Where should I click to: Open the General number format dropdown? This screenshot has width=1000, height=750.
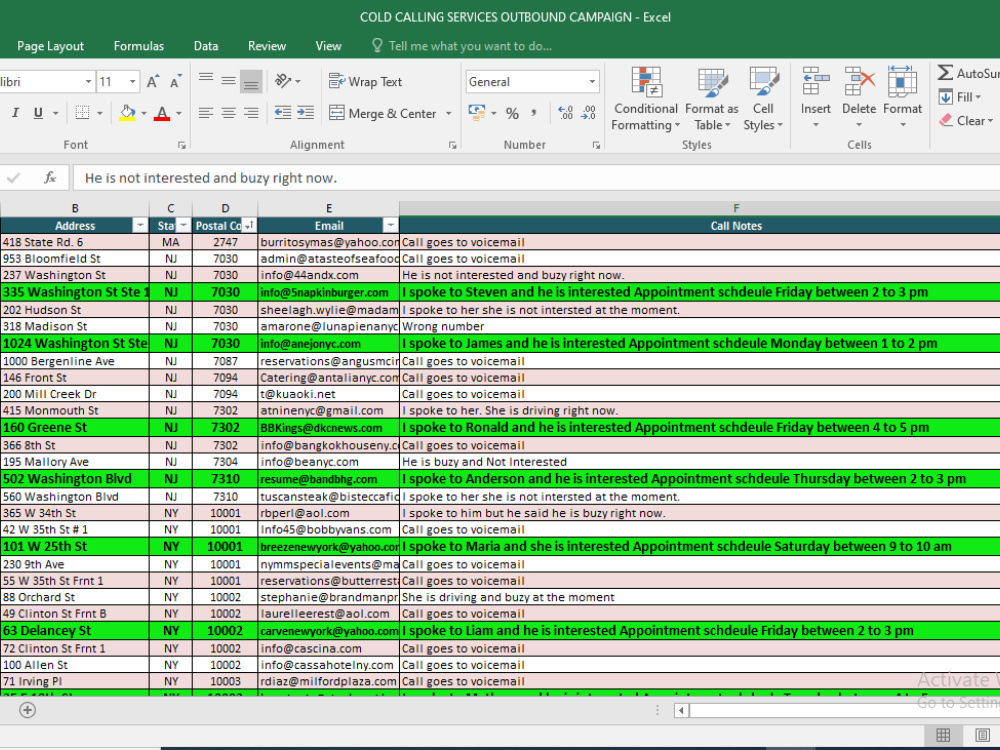coord(592,82)
